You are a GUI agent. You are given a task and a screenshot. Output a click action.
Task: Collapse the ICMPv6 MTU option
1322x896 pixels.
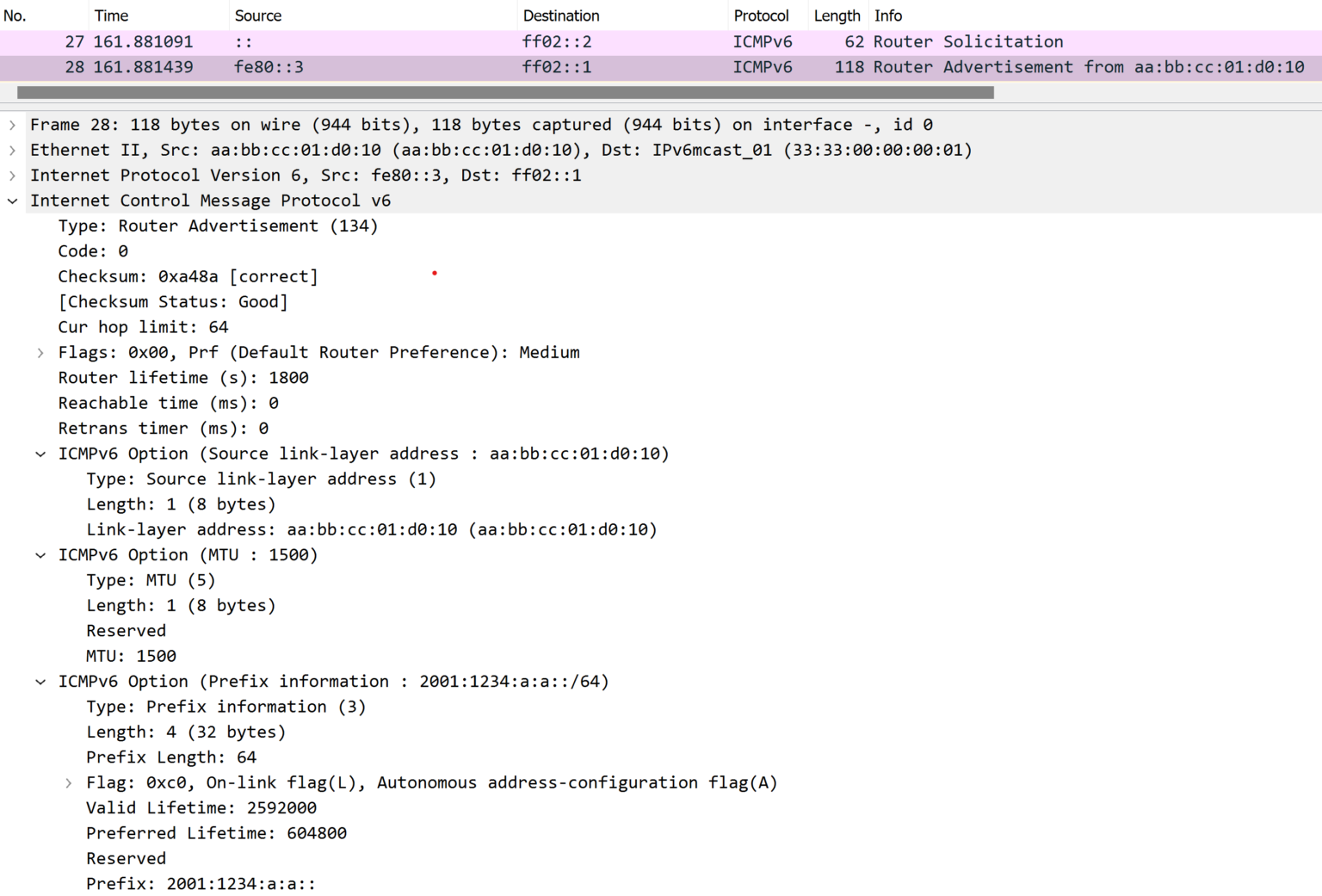[40, 555]
